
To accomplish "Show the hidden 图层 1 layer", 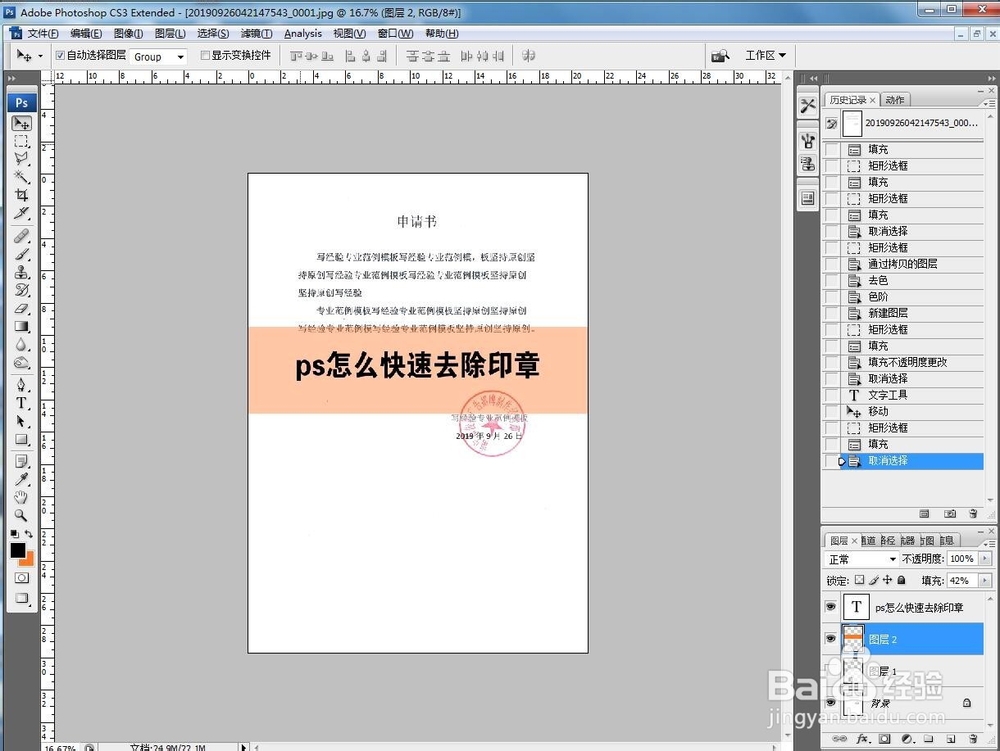I will pos(830,671).
